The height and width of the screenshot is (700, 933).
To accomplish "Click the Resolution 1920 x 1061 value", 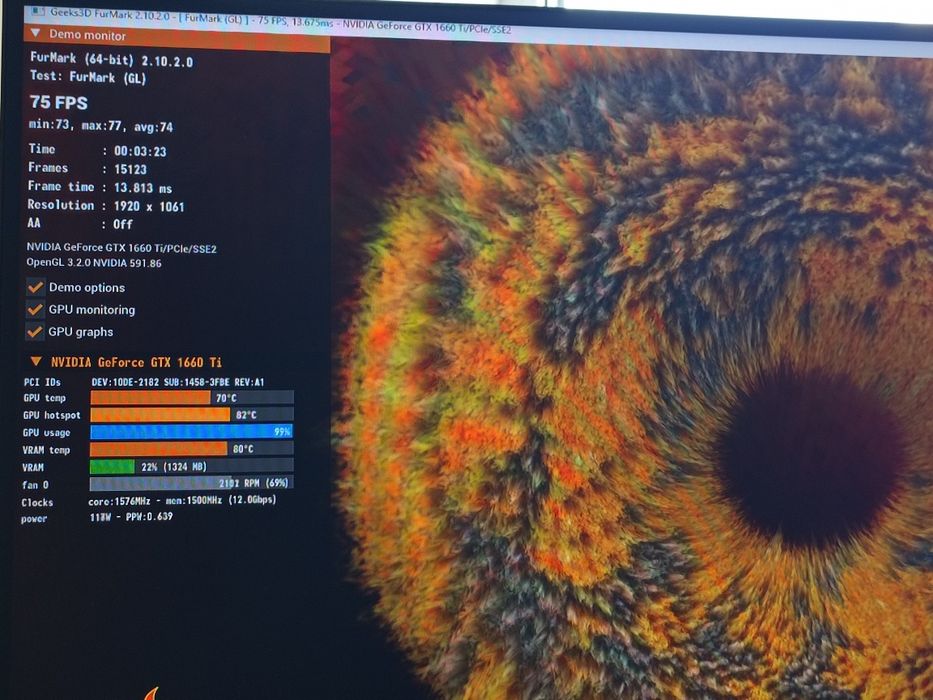I will pos(149,207).
